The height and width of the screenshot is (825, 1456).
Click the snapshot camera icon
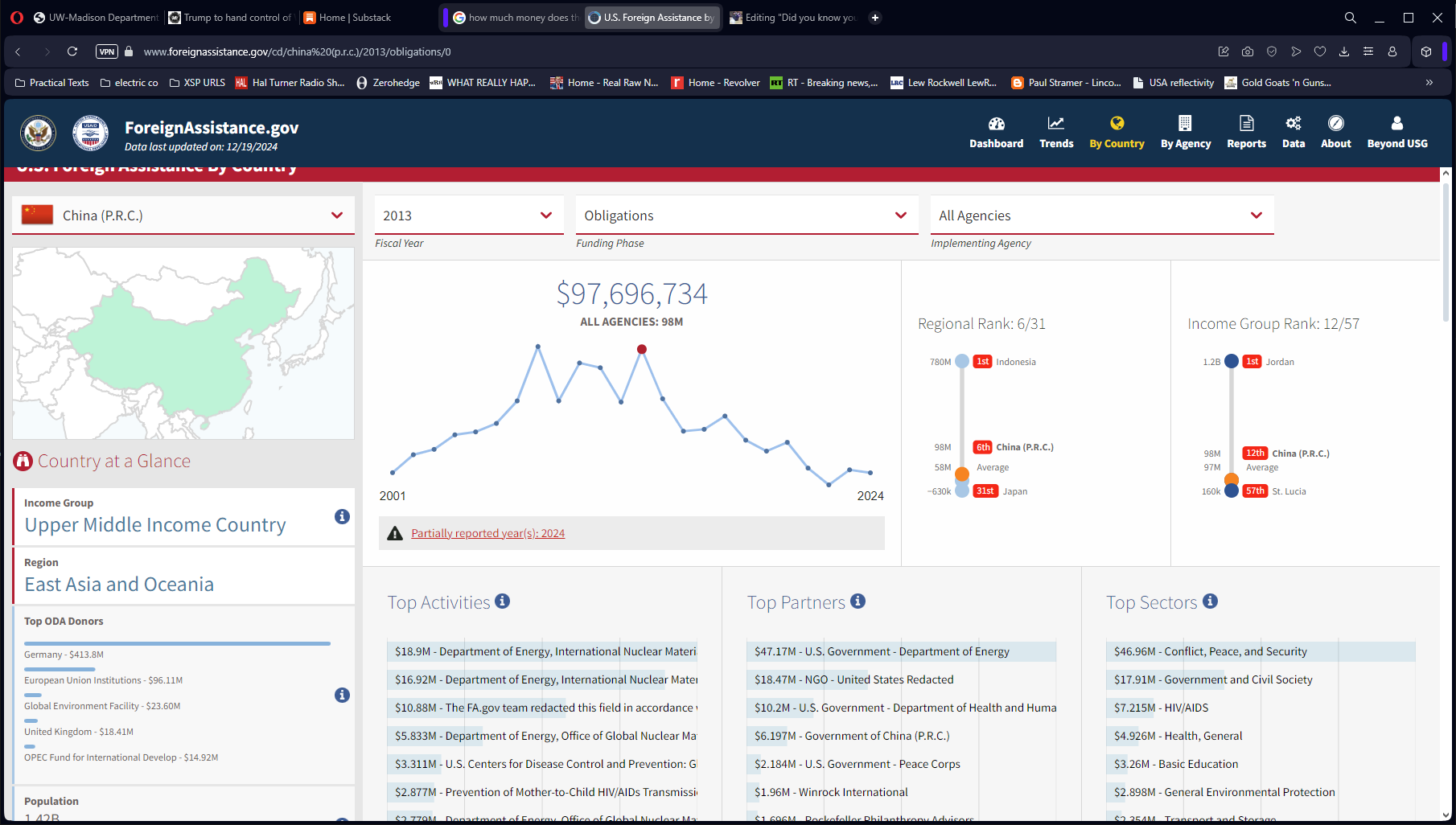tap(1248, 51)
